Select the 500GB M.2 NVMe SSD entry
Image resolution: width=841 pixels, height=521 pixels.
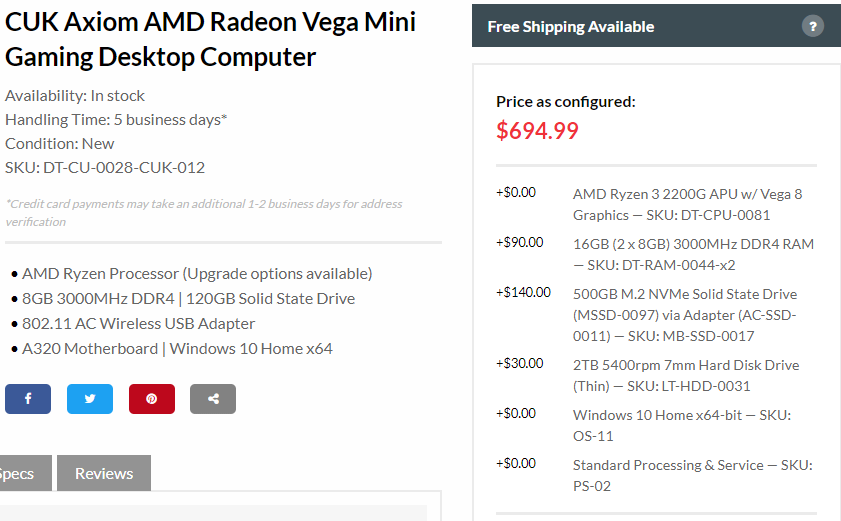685,315
